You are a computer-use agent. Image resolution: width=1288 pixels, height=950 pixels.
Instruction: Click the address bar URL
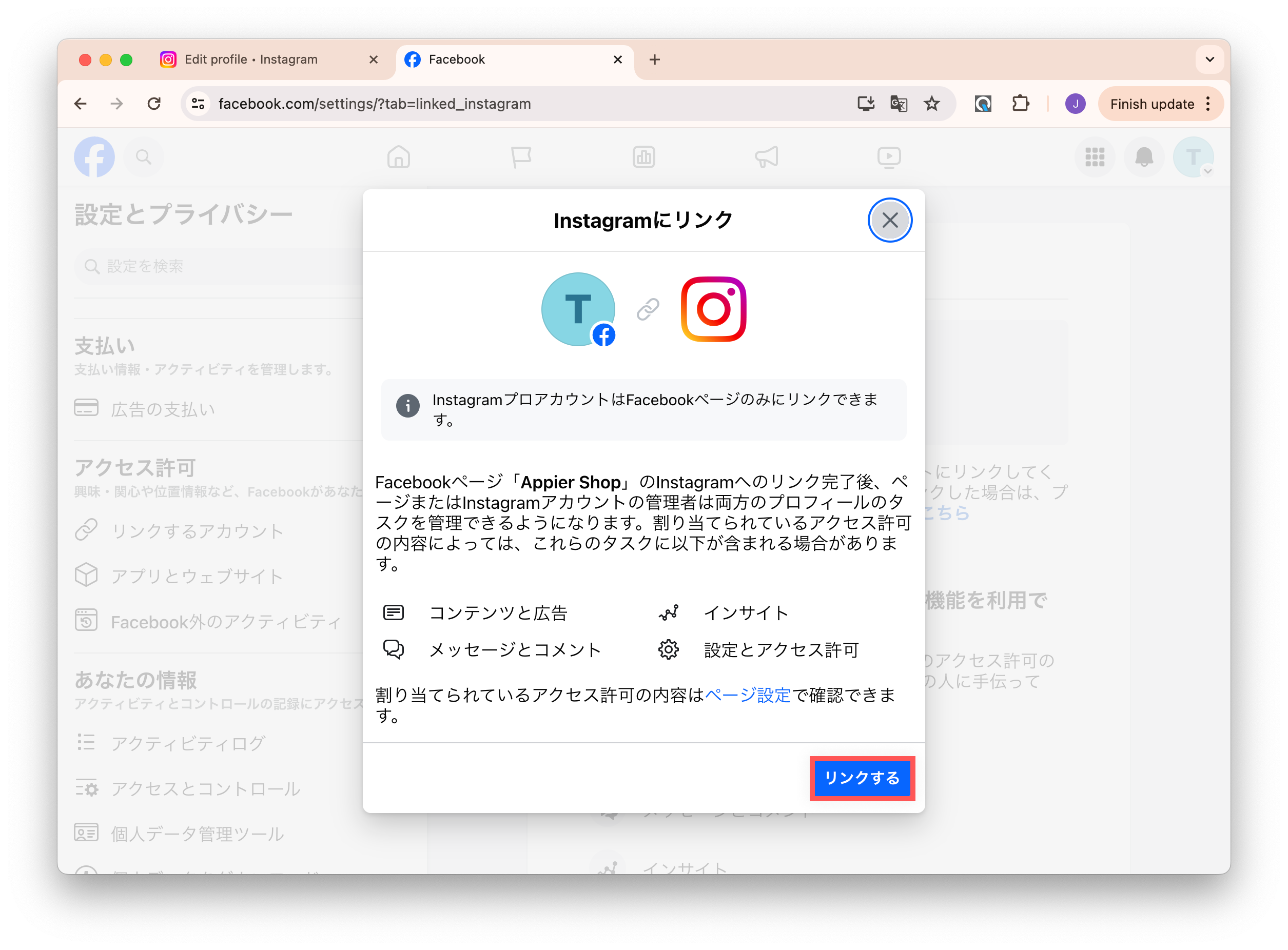point(375,104)
